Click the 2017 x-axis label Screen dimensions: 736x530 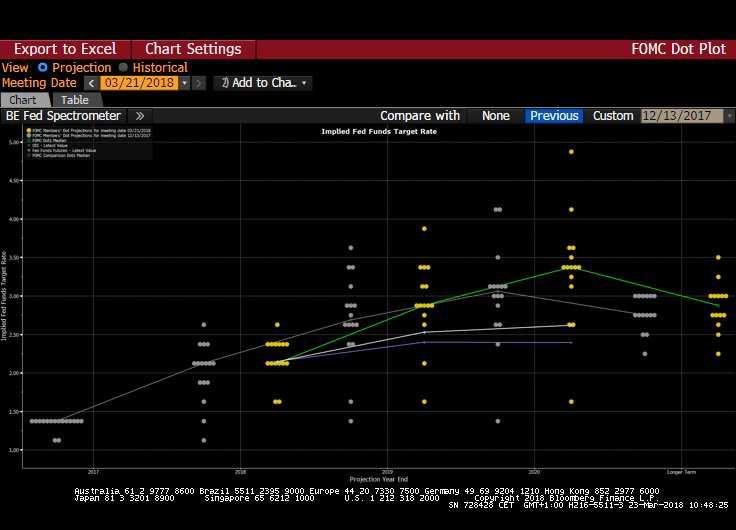coord(93,472)
